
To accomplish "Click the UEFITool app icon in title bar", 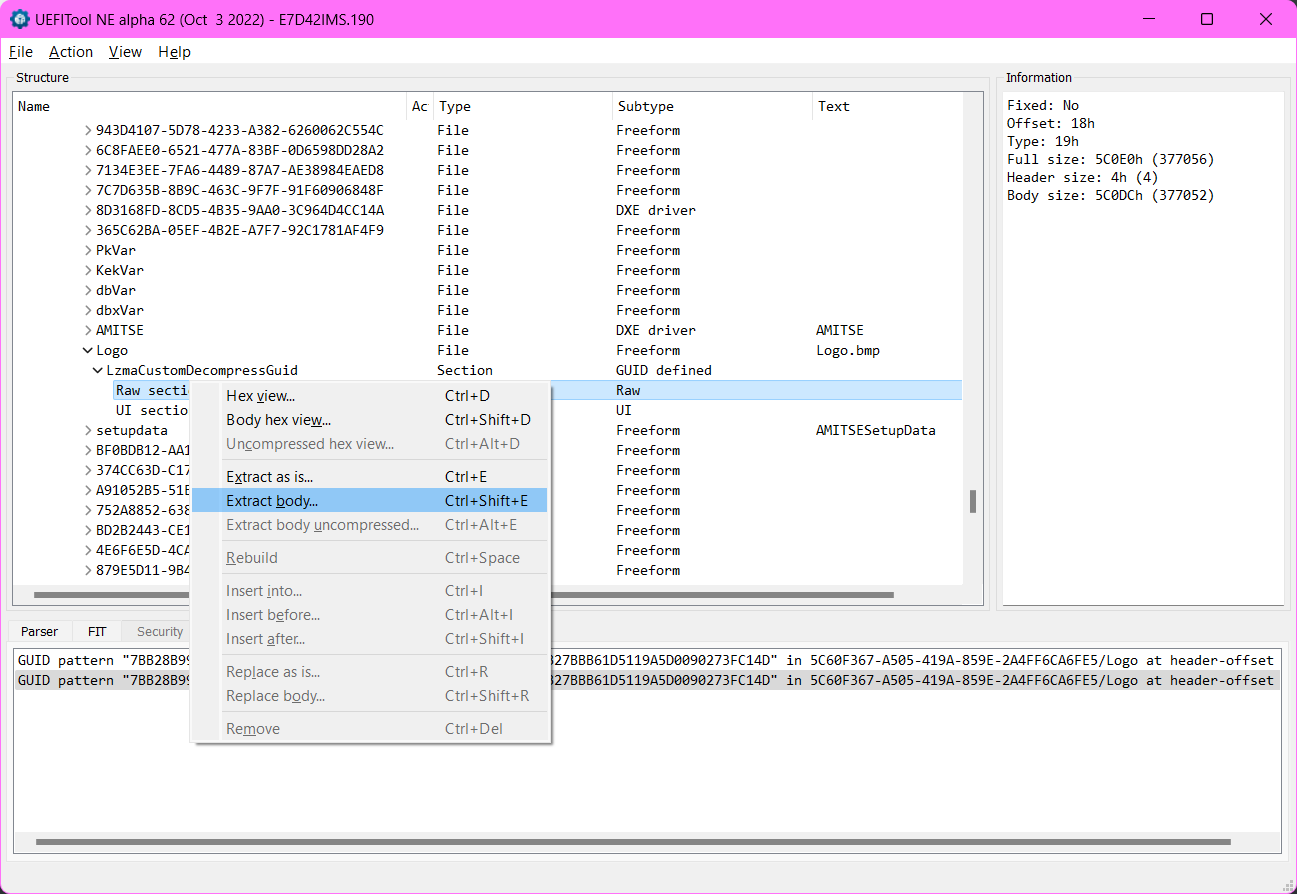I will 19,19.
